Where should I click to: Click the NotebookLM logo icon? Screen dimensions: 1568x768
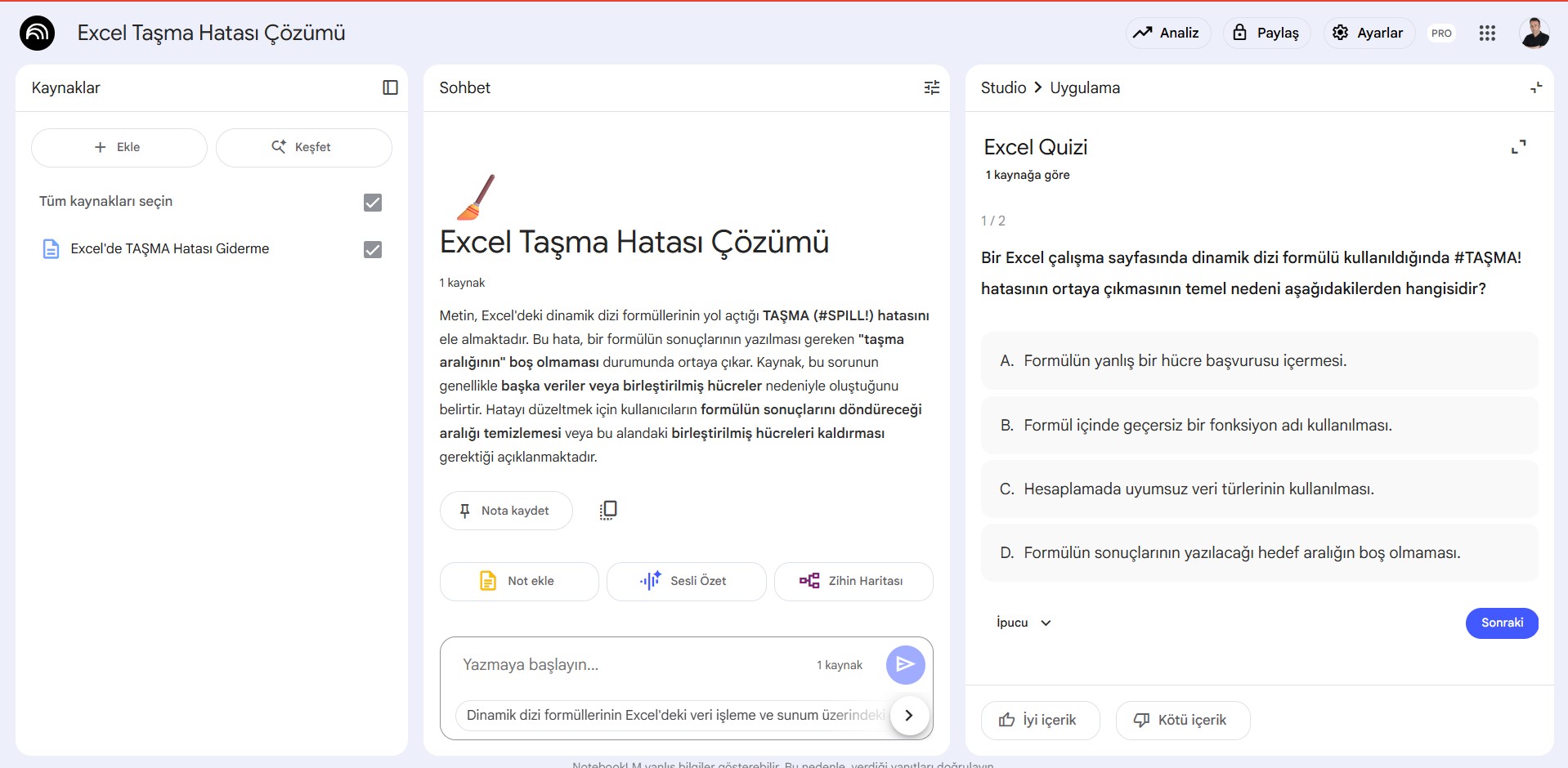(x=37, y=33)
